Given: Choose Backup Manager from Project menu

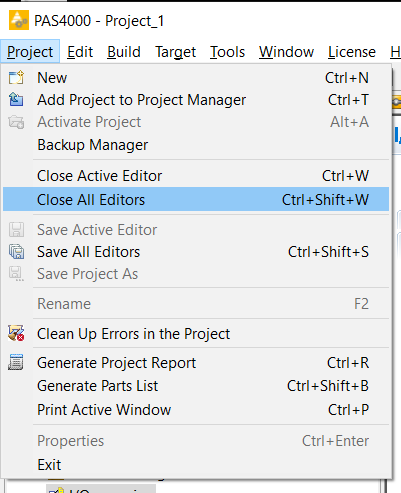Looking at the screenshot, I should point(196,145).
